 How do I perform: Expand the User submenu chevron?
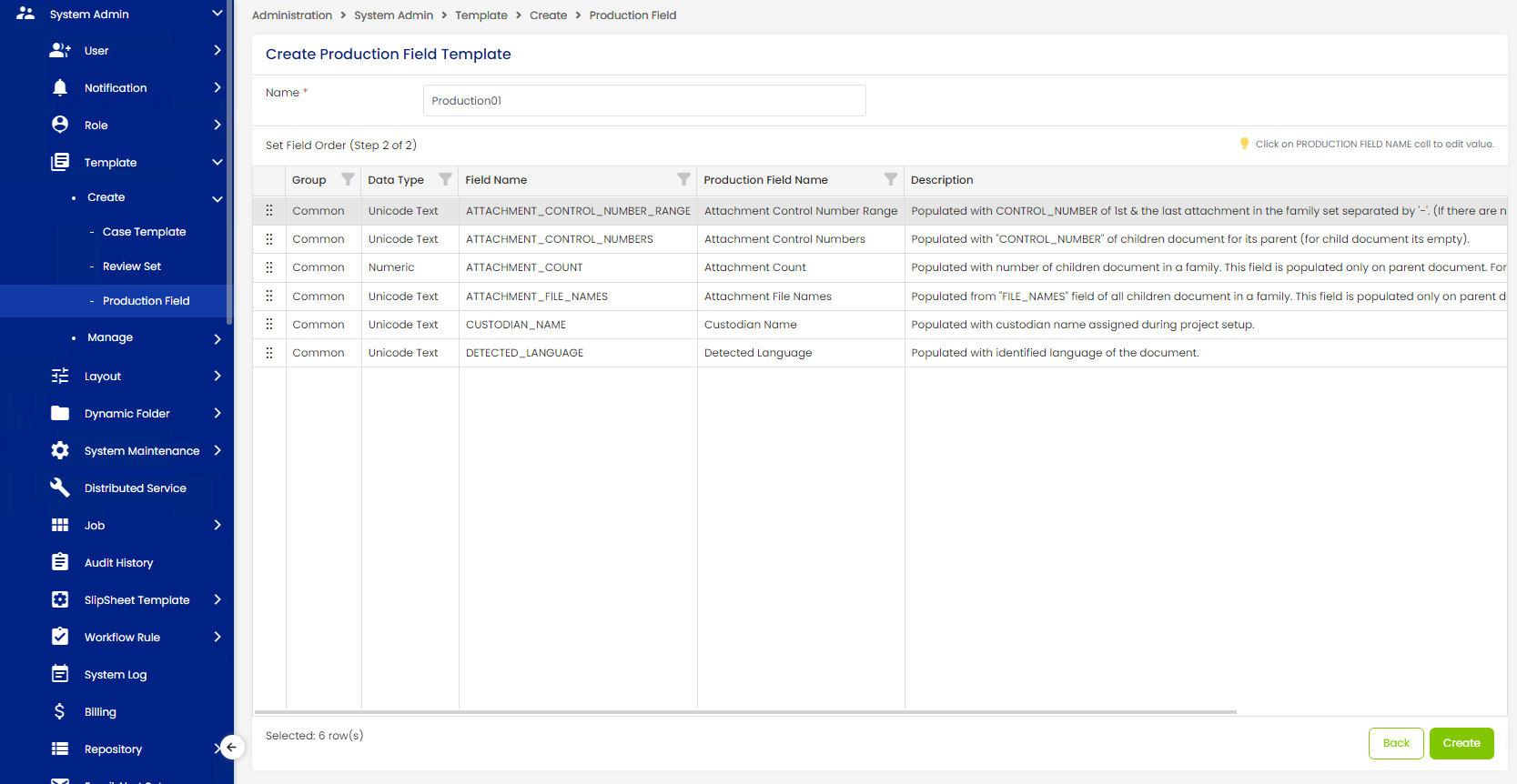point(217,50)
